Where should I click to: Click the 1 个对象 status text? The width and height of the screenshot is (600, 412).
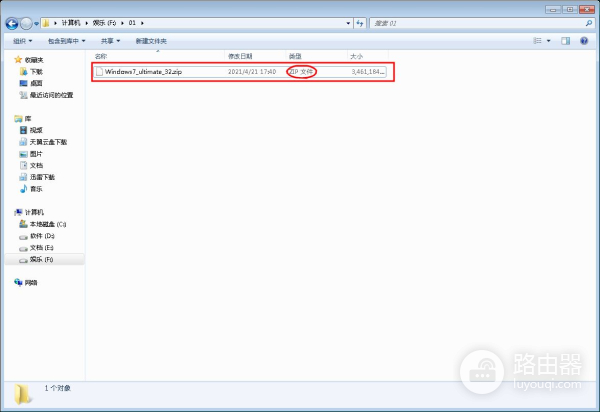pyautogui.click(x=58, y=388)
